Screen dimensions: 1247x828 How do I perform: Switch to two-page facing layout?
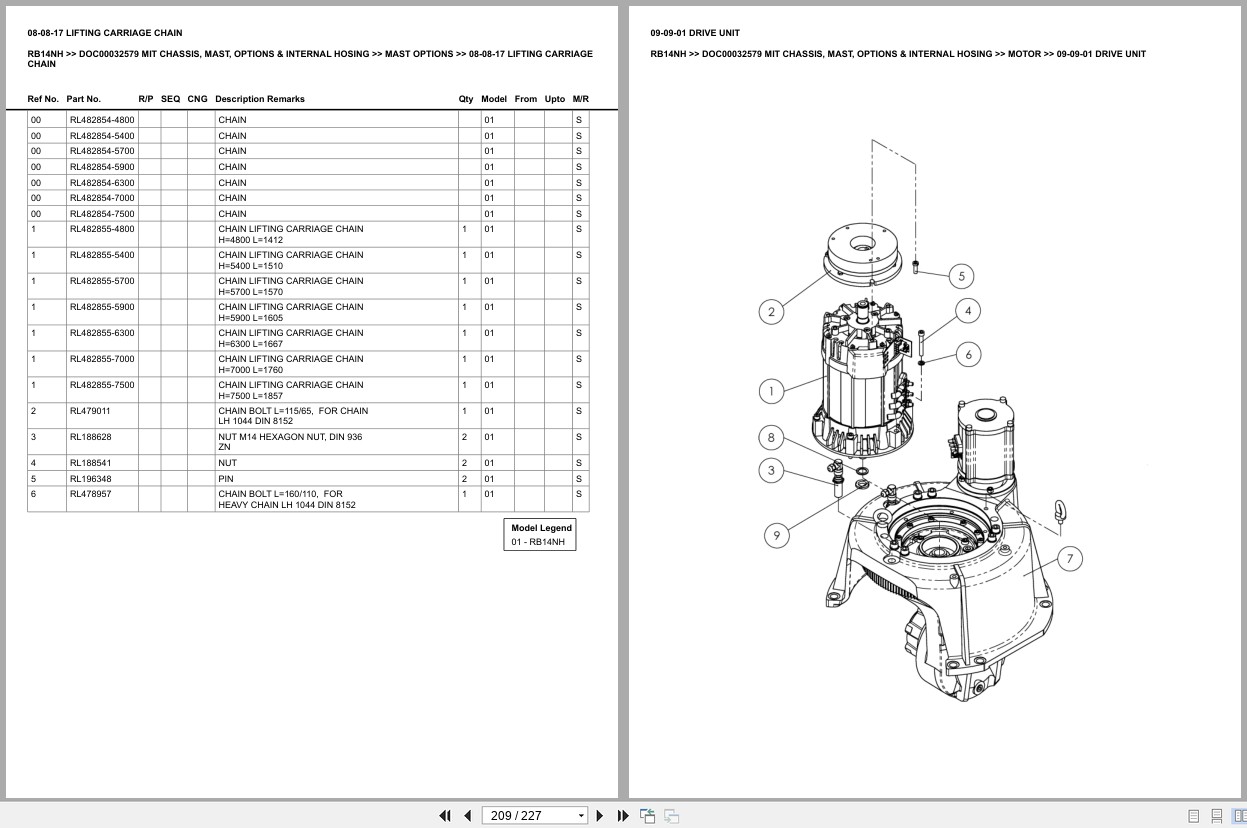coord(1240,816)
